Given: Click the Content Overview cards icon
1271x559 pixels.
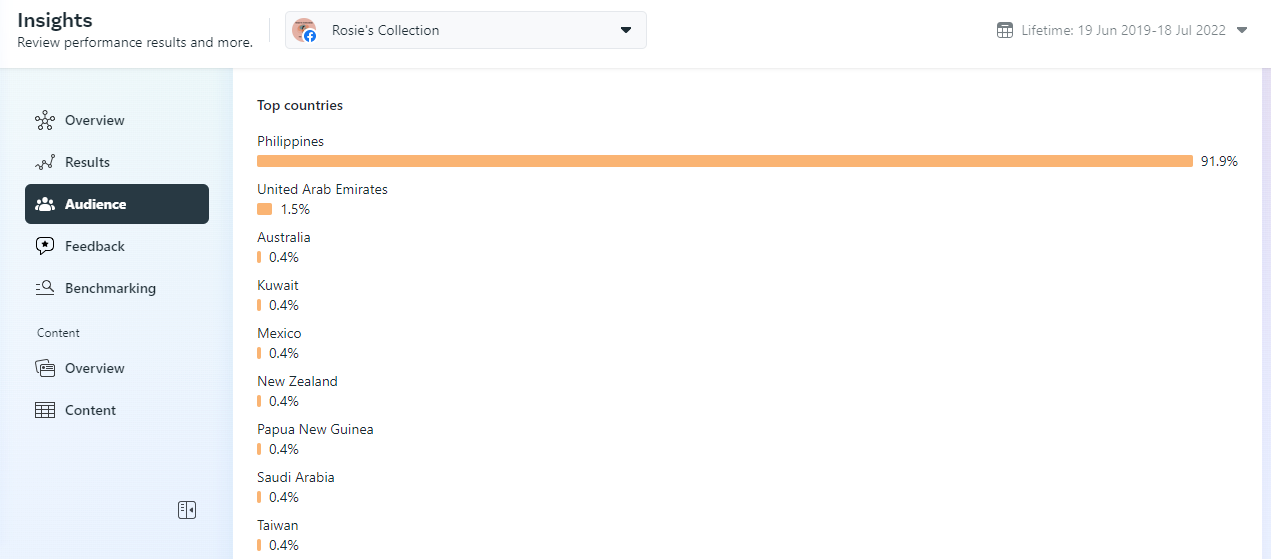Looking at the screenshot, I should [45, 368].
